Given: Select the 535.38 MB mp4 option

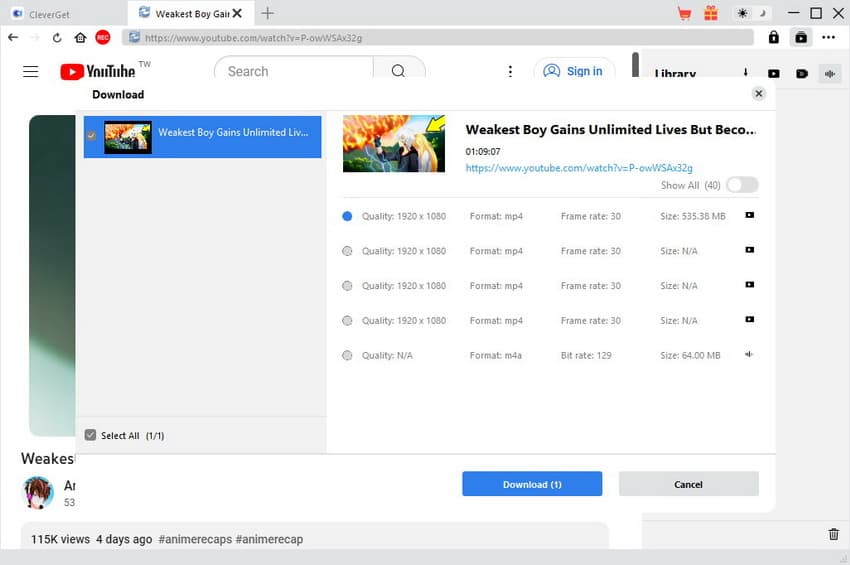Looking at the screenshot, I should (347, 216).
